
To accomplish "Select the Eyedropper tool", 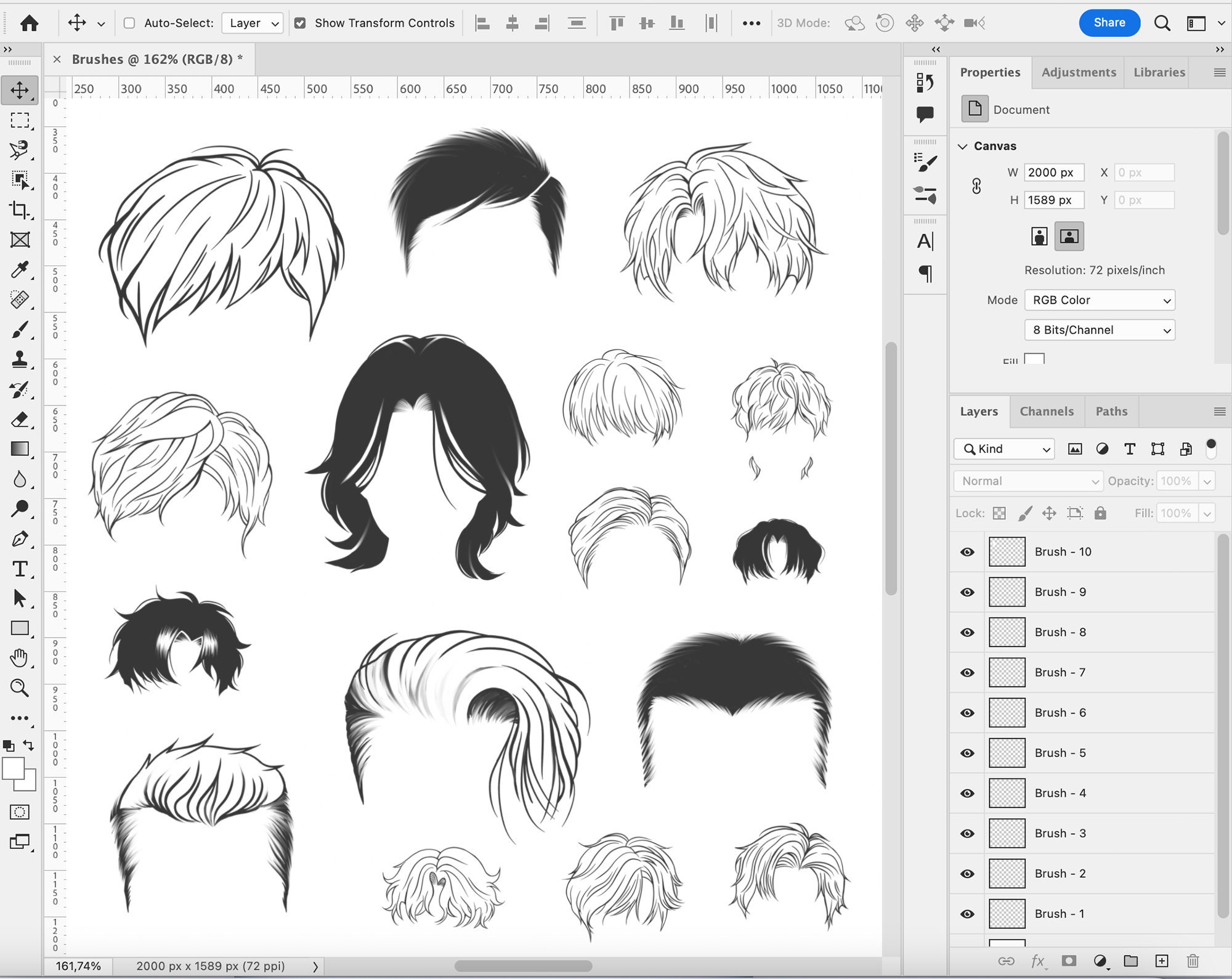I will pos(20,270).
